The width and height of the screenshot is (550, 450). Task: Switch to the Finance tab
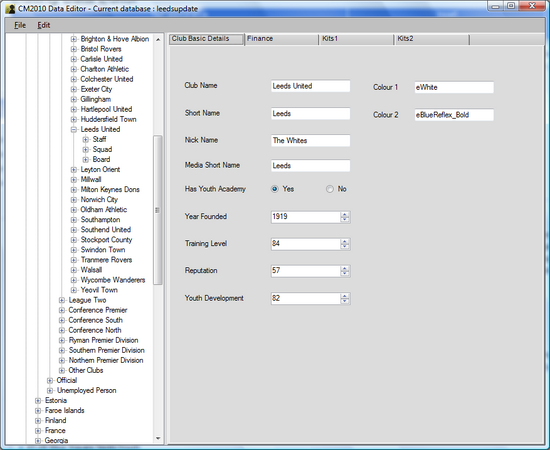pos(282,39)
